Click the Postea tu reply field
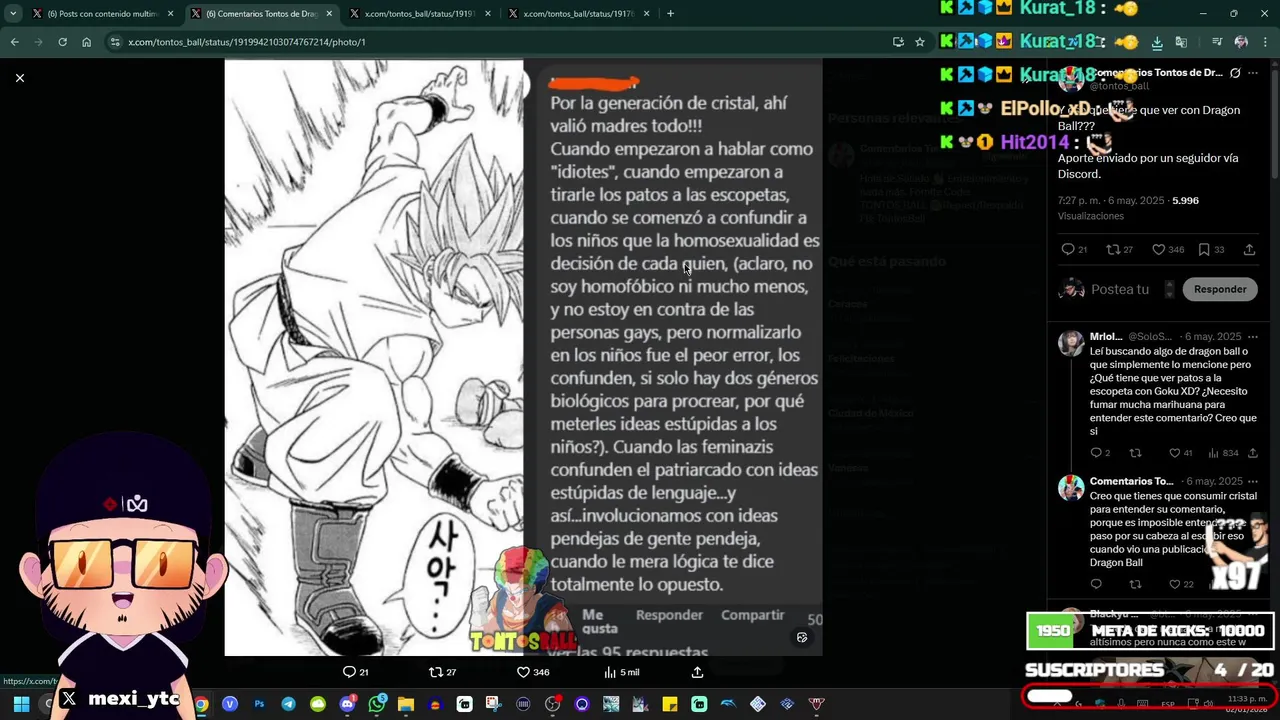 pyautogui.click(x=1120, y=289)
